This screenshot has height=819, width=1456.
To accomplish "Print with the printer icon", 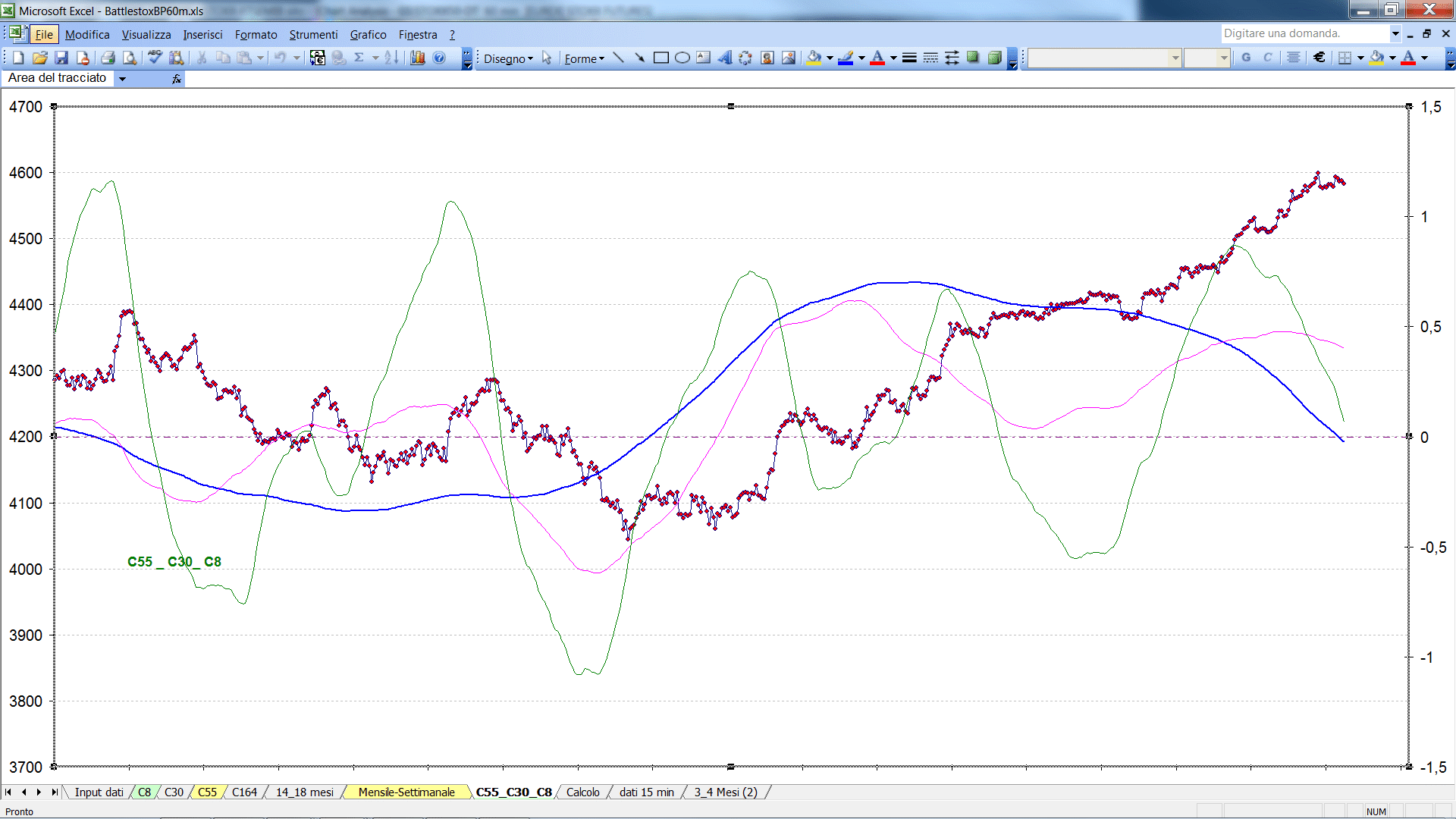I will tap(108, 58).
